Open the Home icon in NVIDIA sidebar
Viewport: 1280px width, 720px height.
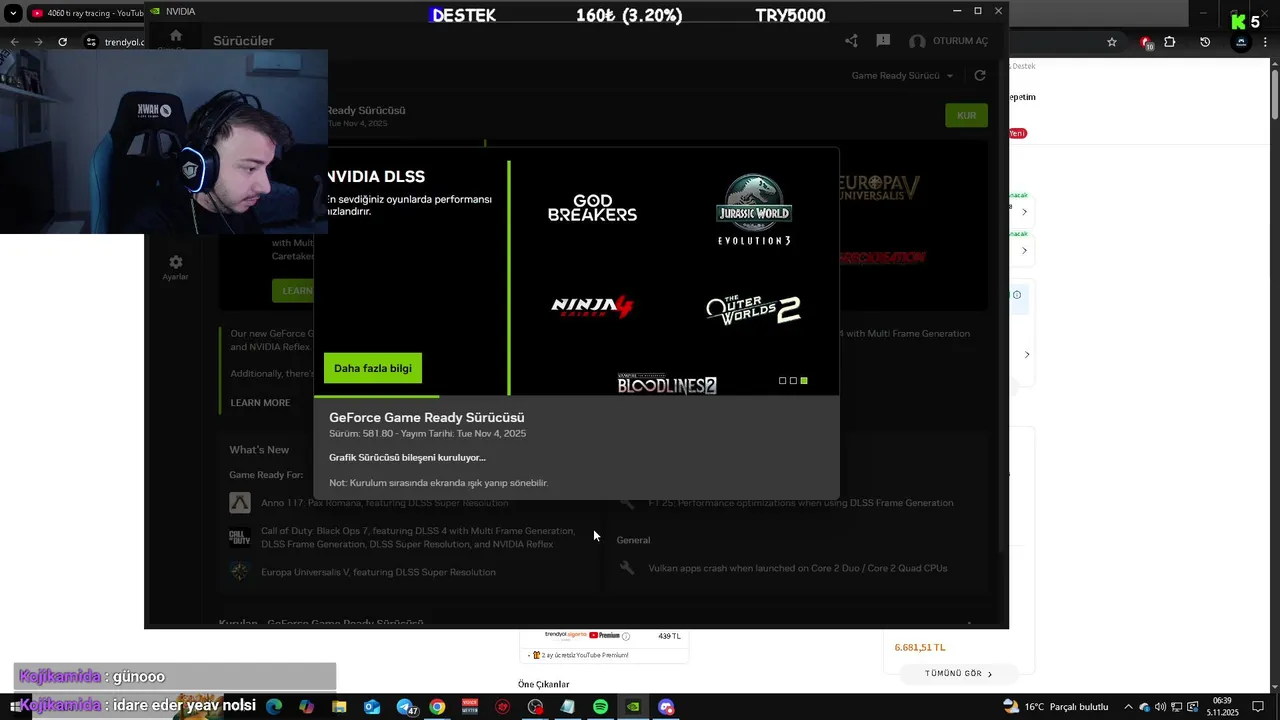pyautogui.click(x=176, y=36)
